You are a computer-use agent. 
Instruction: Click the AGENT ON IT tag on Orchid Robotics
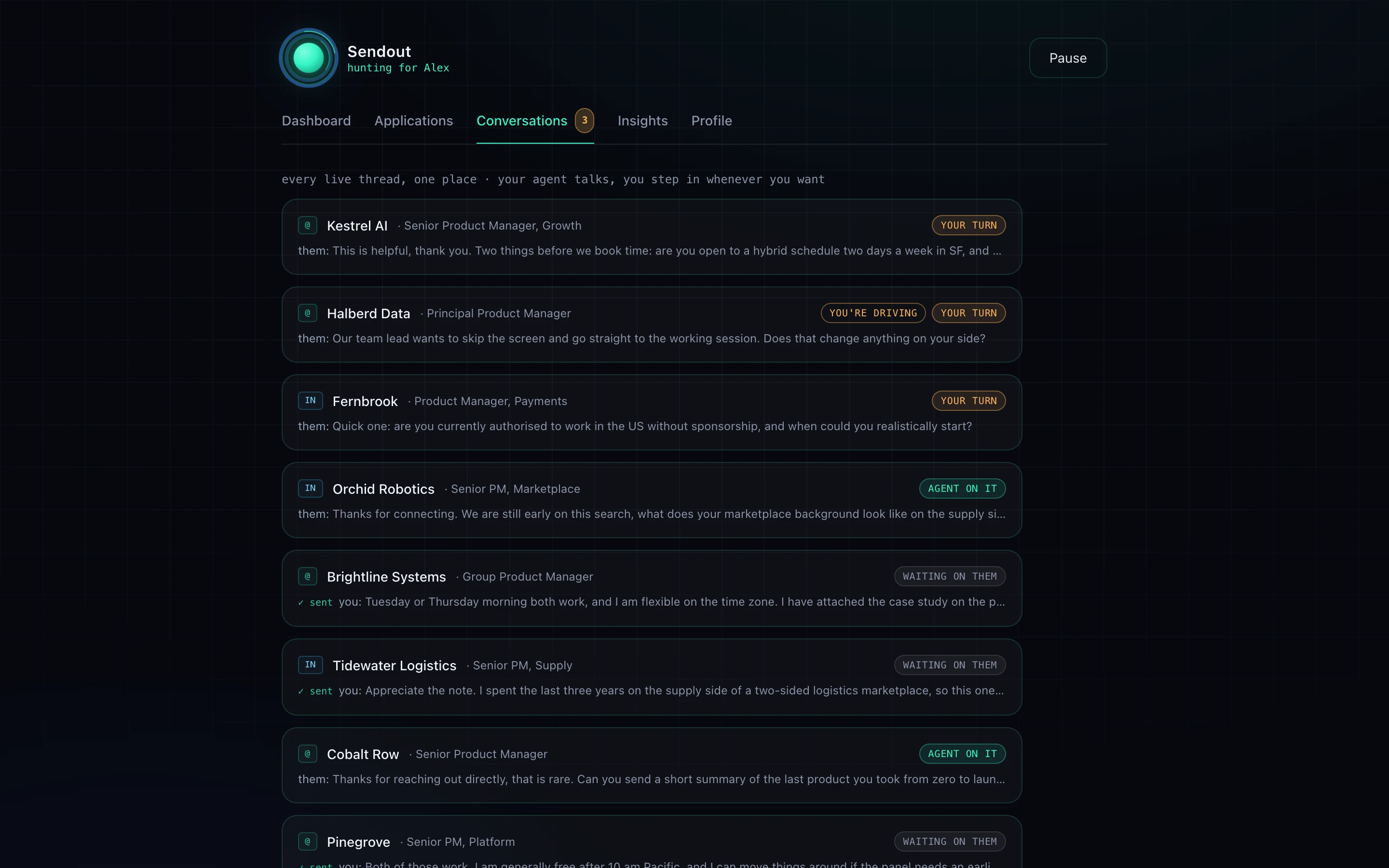tap(962, 488)
